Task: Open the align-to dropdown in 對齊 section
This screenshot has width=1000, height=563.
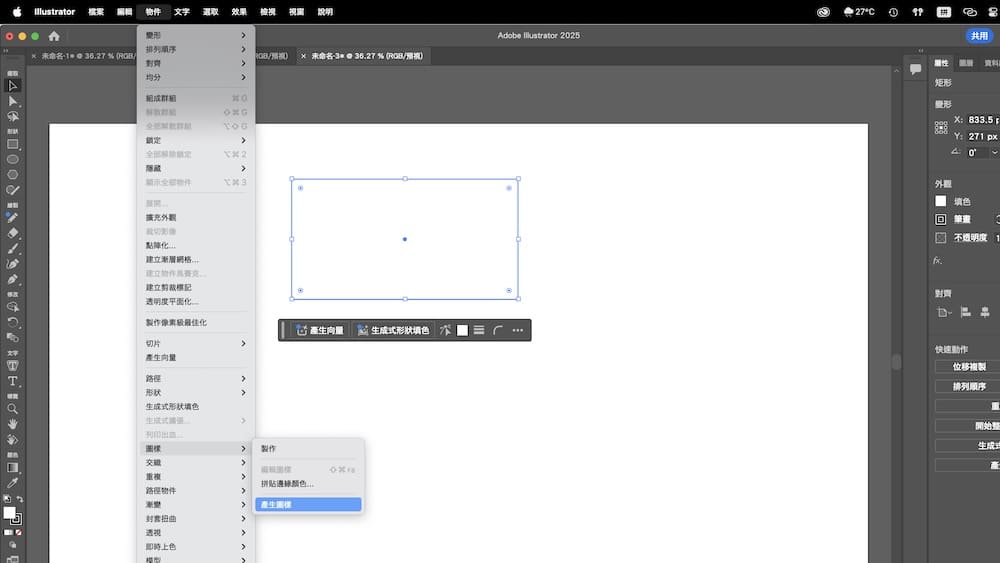Action: [x=944, y=312]
